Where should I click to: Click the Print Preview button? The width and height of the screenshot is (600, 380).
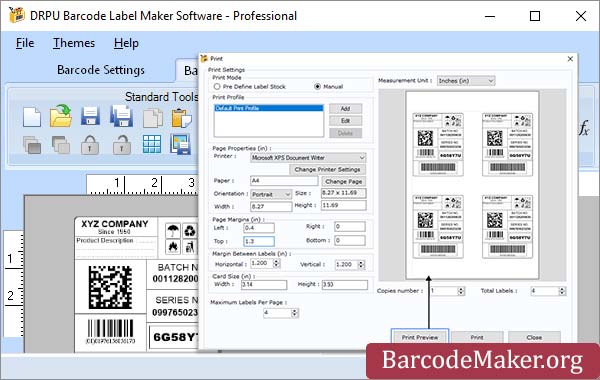tap(420, 337)
